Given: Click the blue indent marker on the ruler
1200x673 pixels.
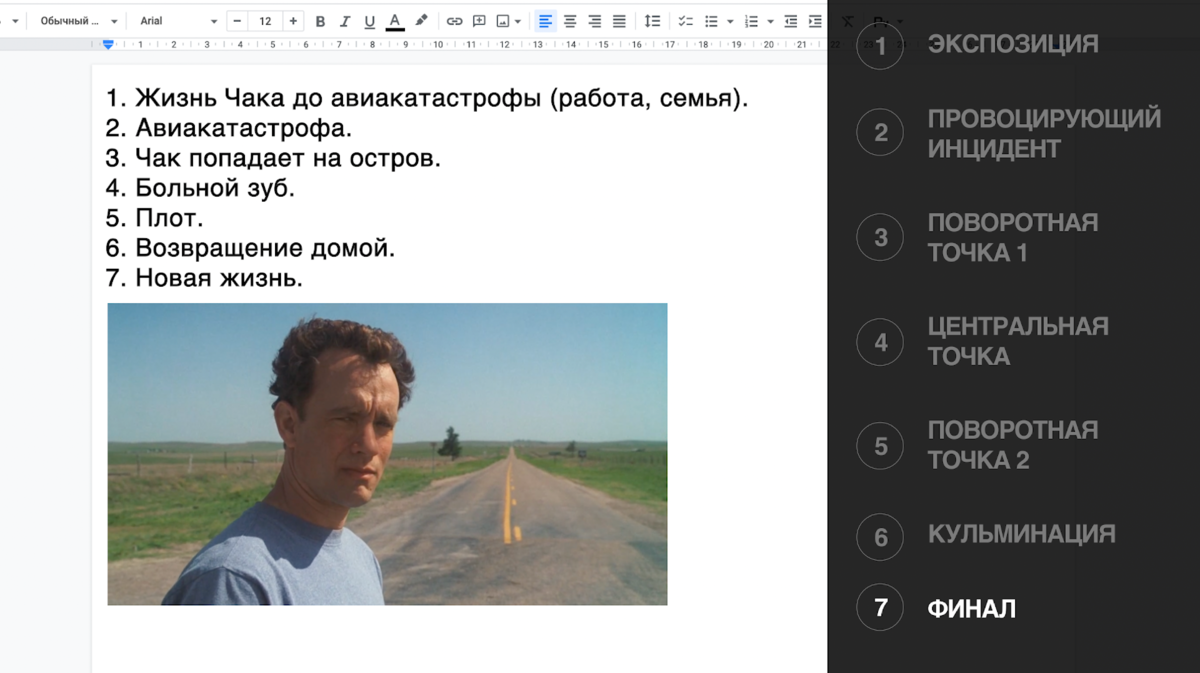Looking at the screenshot, I should (108, 44).
